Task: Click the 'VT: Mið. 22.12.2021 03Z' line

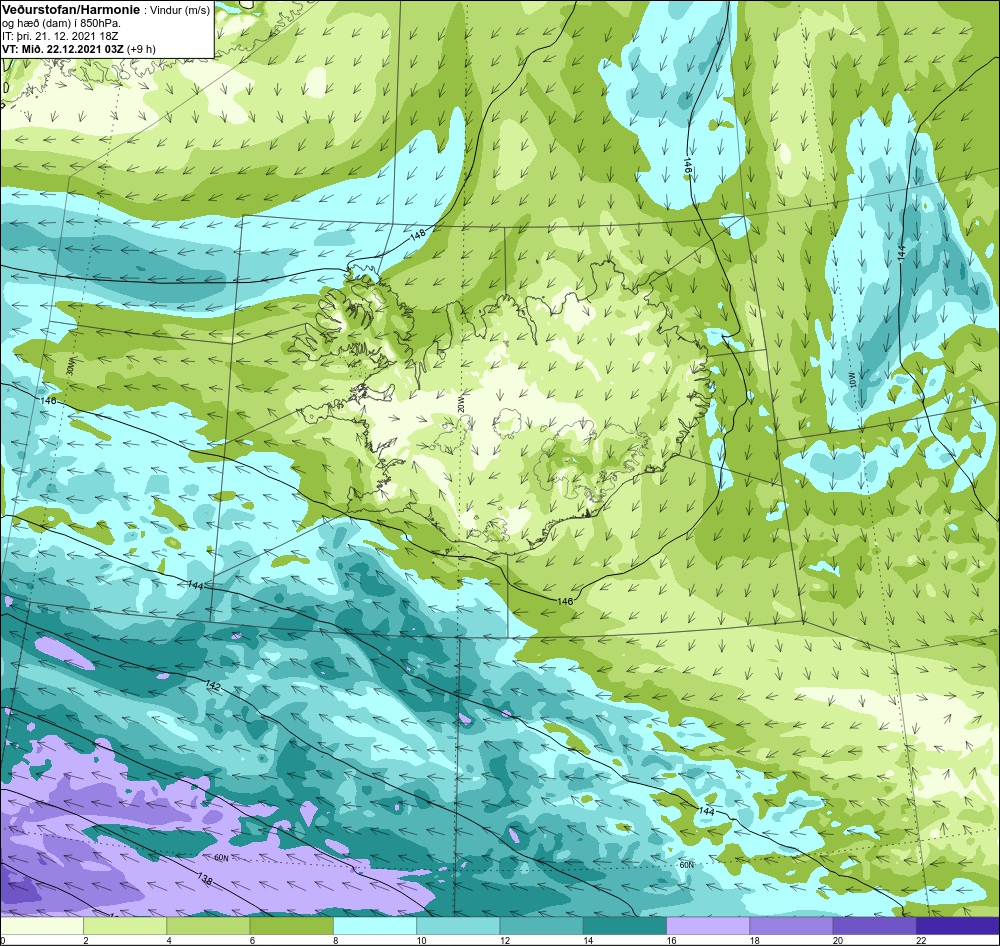Action: (63, 49)
